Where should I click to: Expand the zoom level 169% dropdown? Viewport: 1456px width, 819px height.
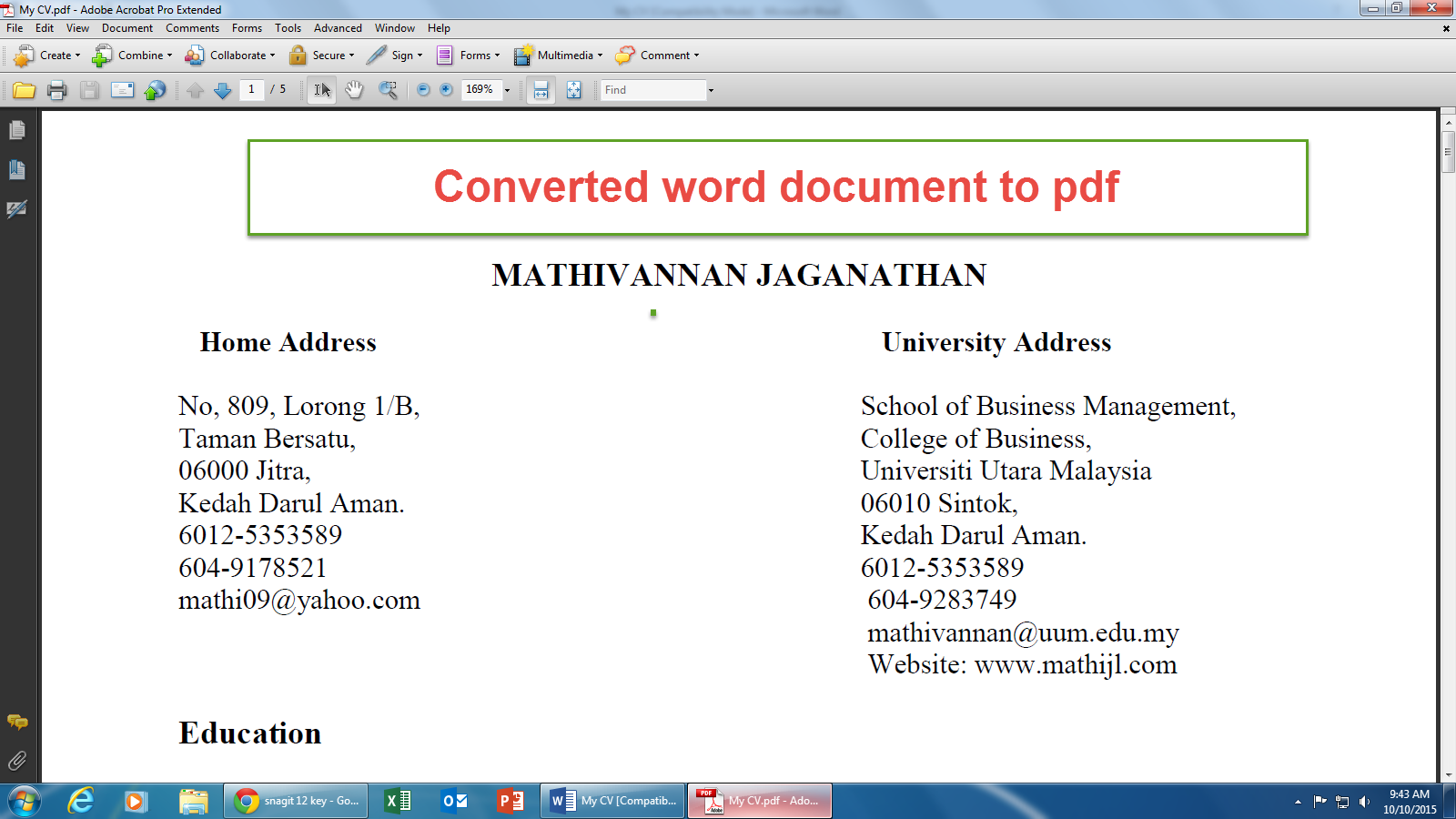coord(507,89)
